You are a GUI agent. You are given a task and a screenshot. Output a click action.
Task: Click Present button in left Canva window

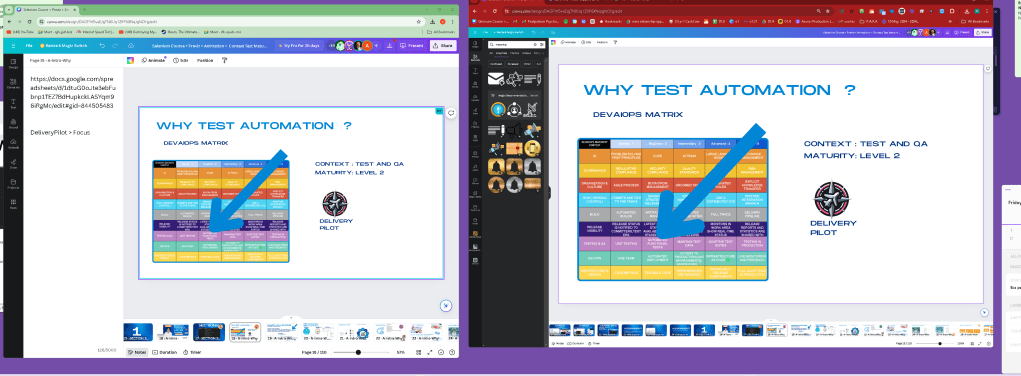[412, 46]
